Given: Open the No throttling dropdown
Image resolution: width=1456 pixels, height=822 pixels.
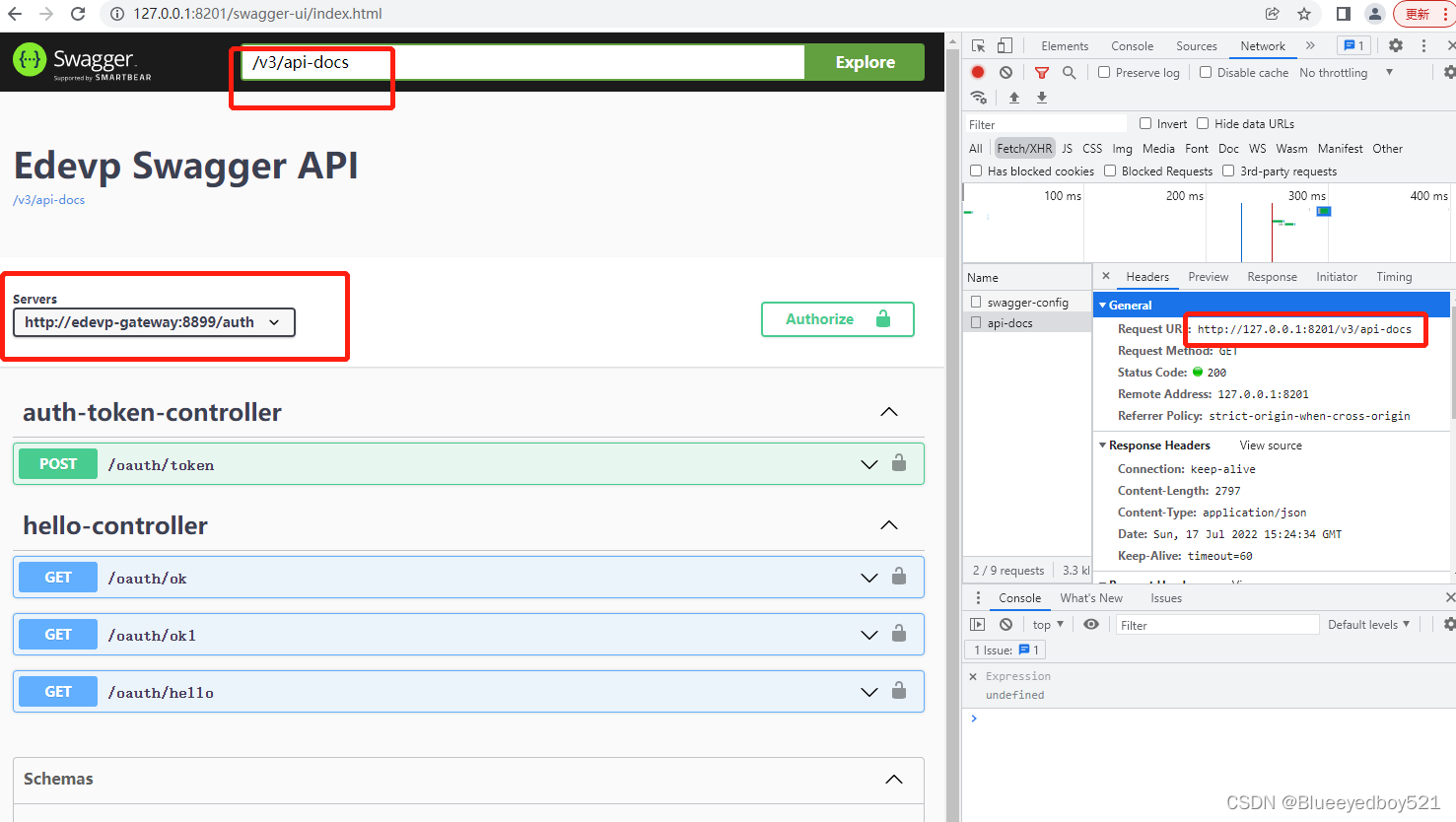Looking at the screenshot, I should (1335, 72).
